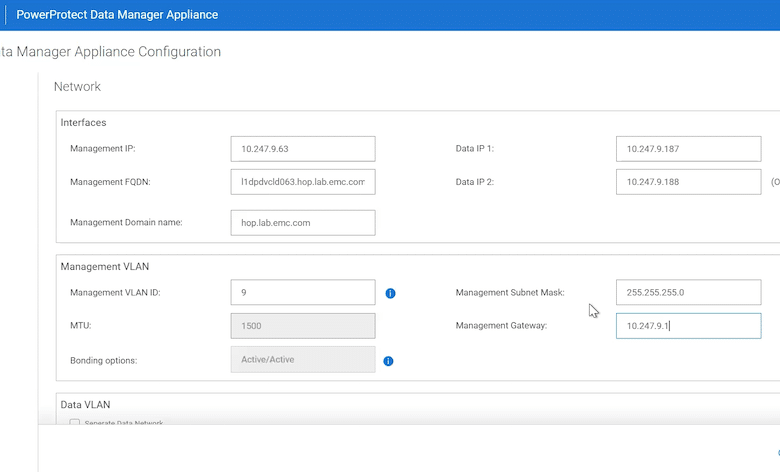Select the Management Gateway: label
The width and height of the screenshot is (780, 472).
pyautogui.click(x=501, y=326)
